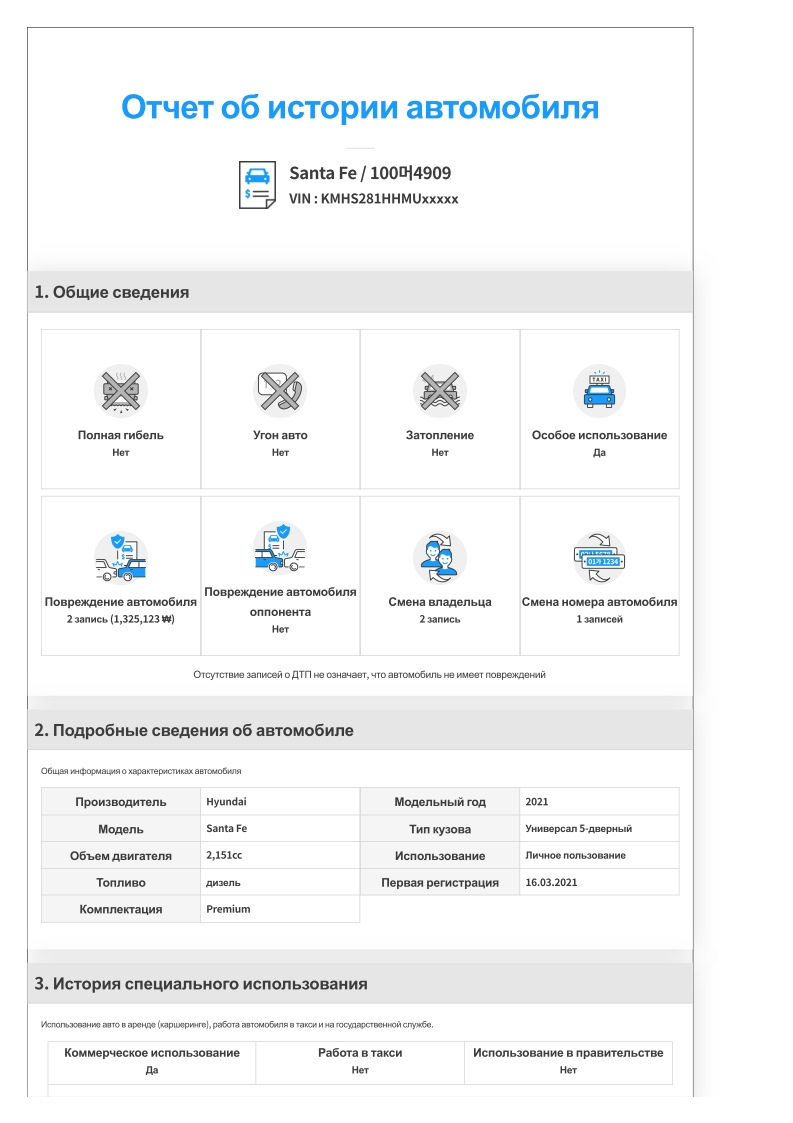
Task: Click section header 1. Общие сведения
Action: point(360,292)
